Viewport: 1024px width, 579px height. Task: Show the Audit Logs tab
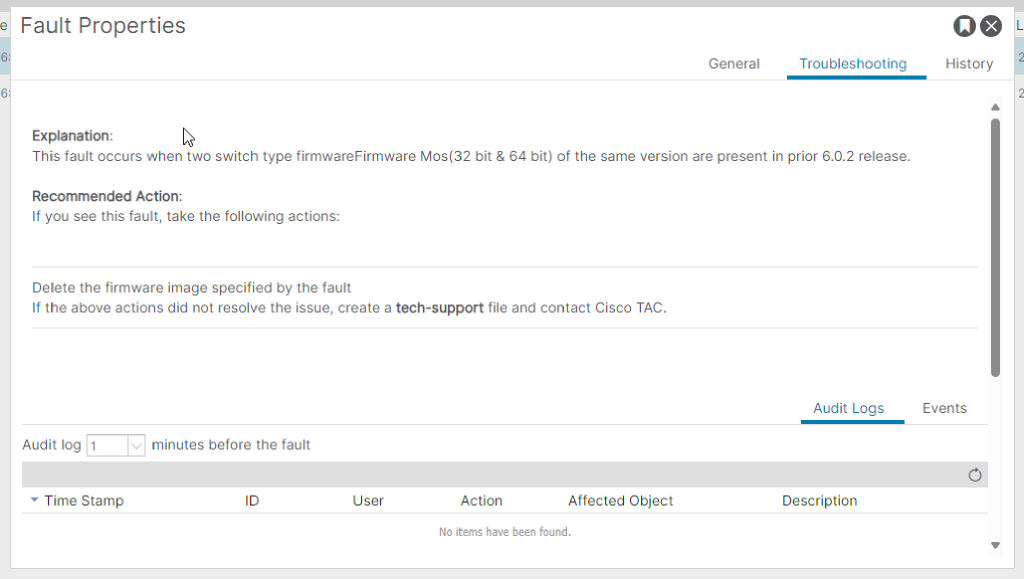[849, 408]
